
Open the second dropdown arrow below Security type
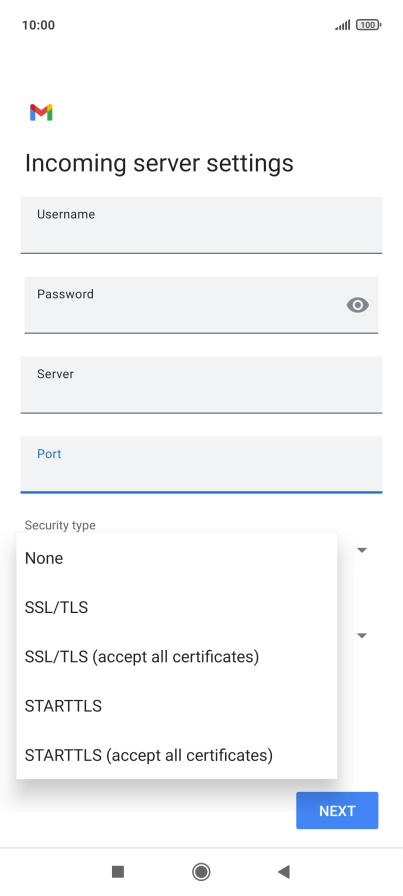point(362,635)
